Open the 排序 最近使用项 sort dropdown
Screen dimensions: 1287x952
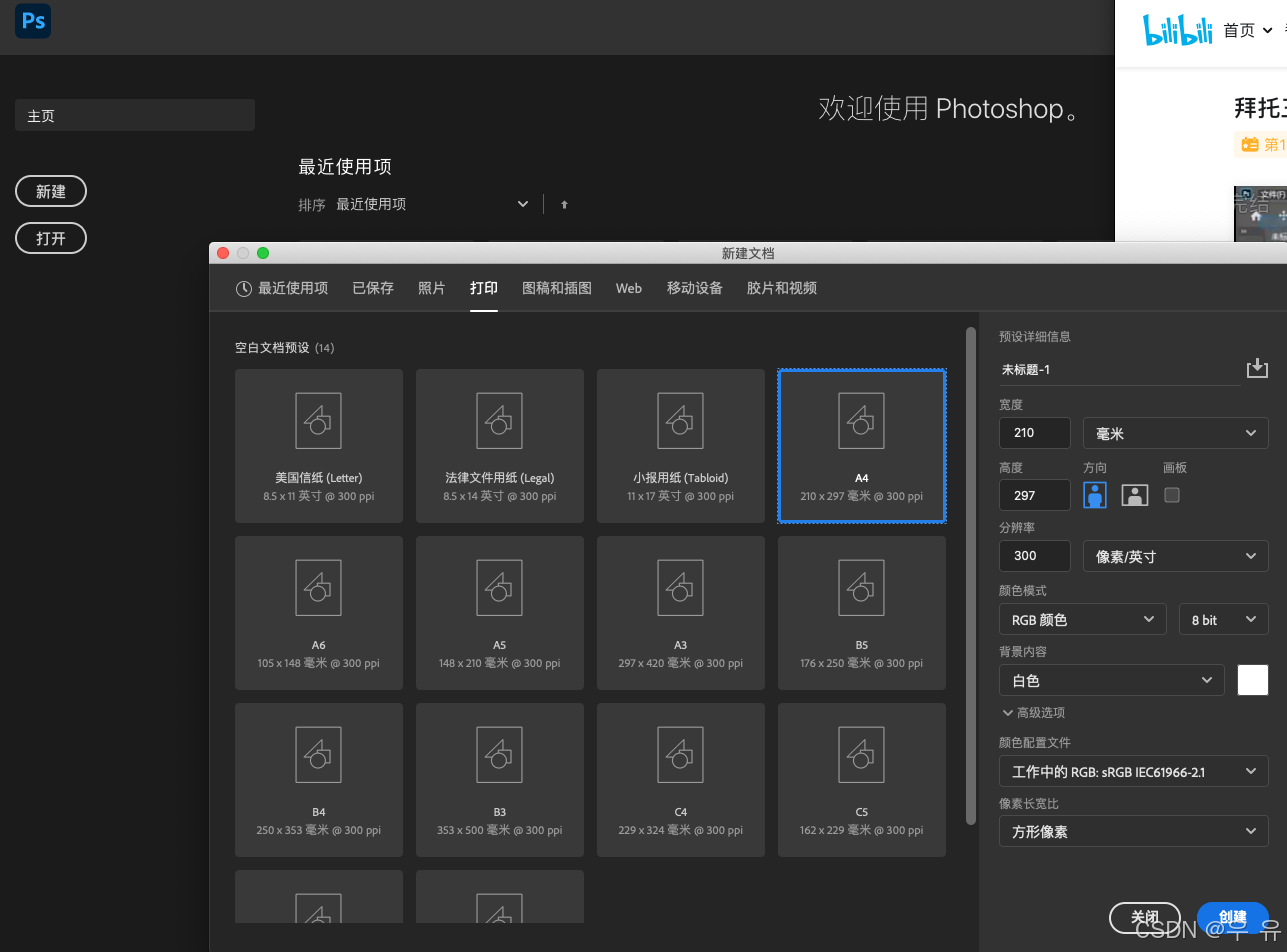pos(432,204)
